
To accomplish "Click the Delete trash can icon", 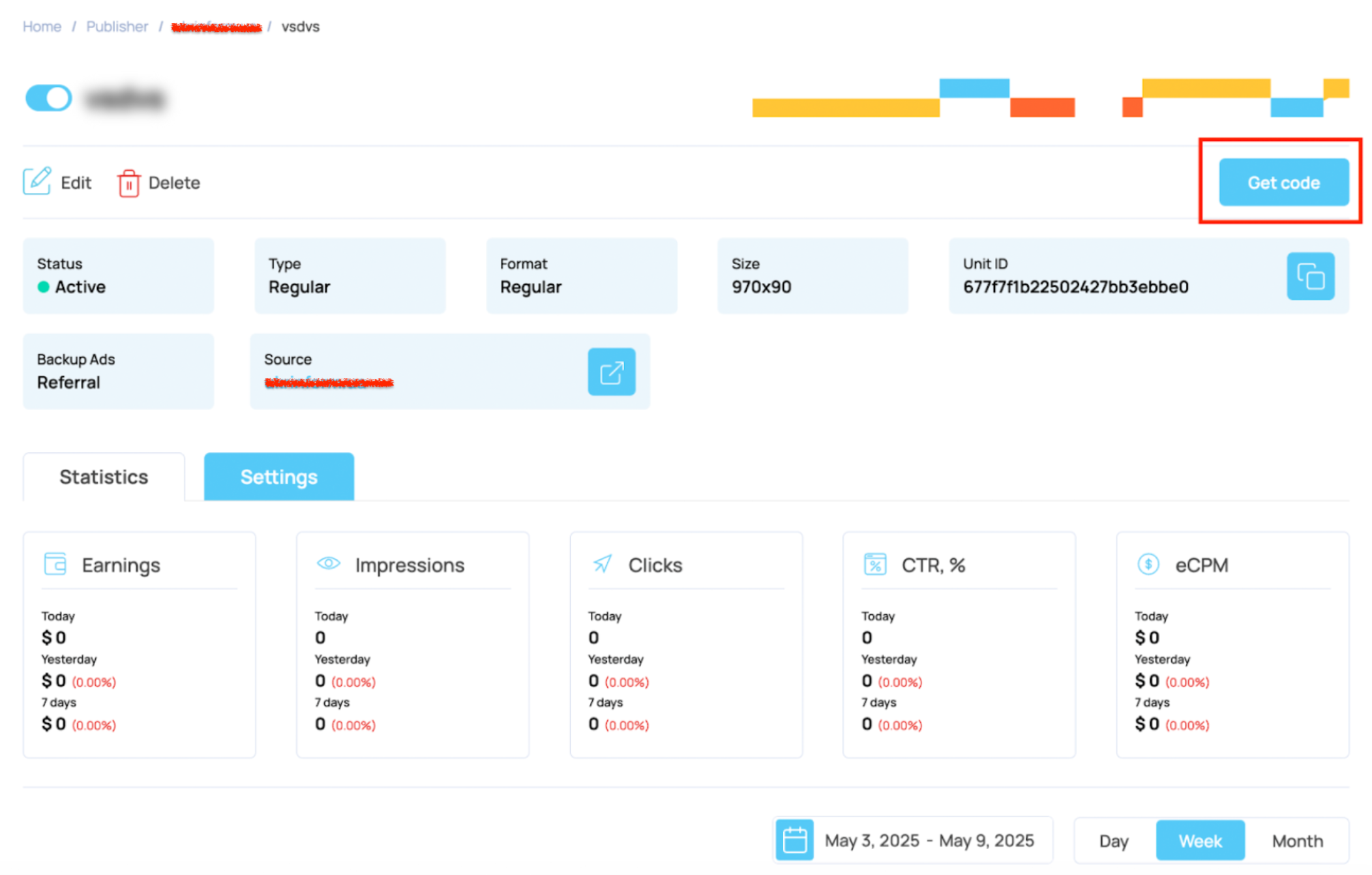I will click(x=128, y=183).
